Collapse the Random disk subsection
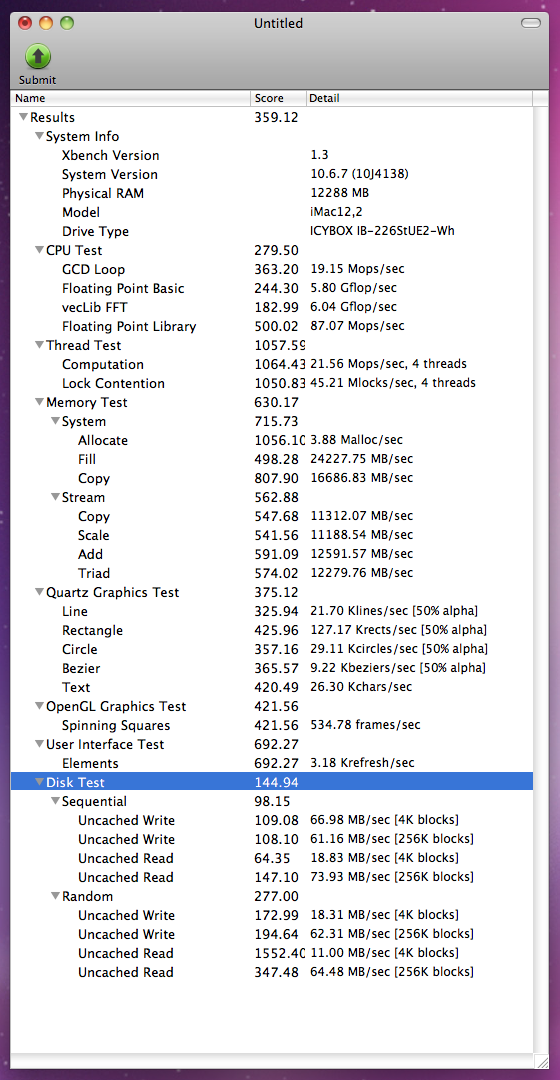560x1080 pixels. (x=55, y=897)
